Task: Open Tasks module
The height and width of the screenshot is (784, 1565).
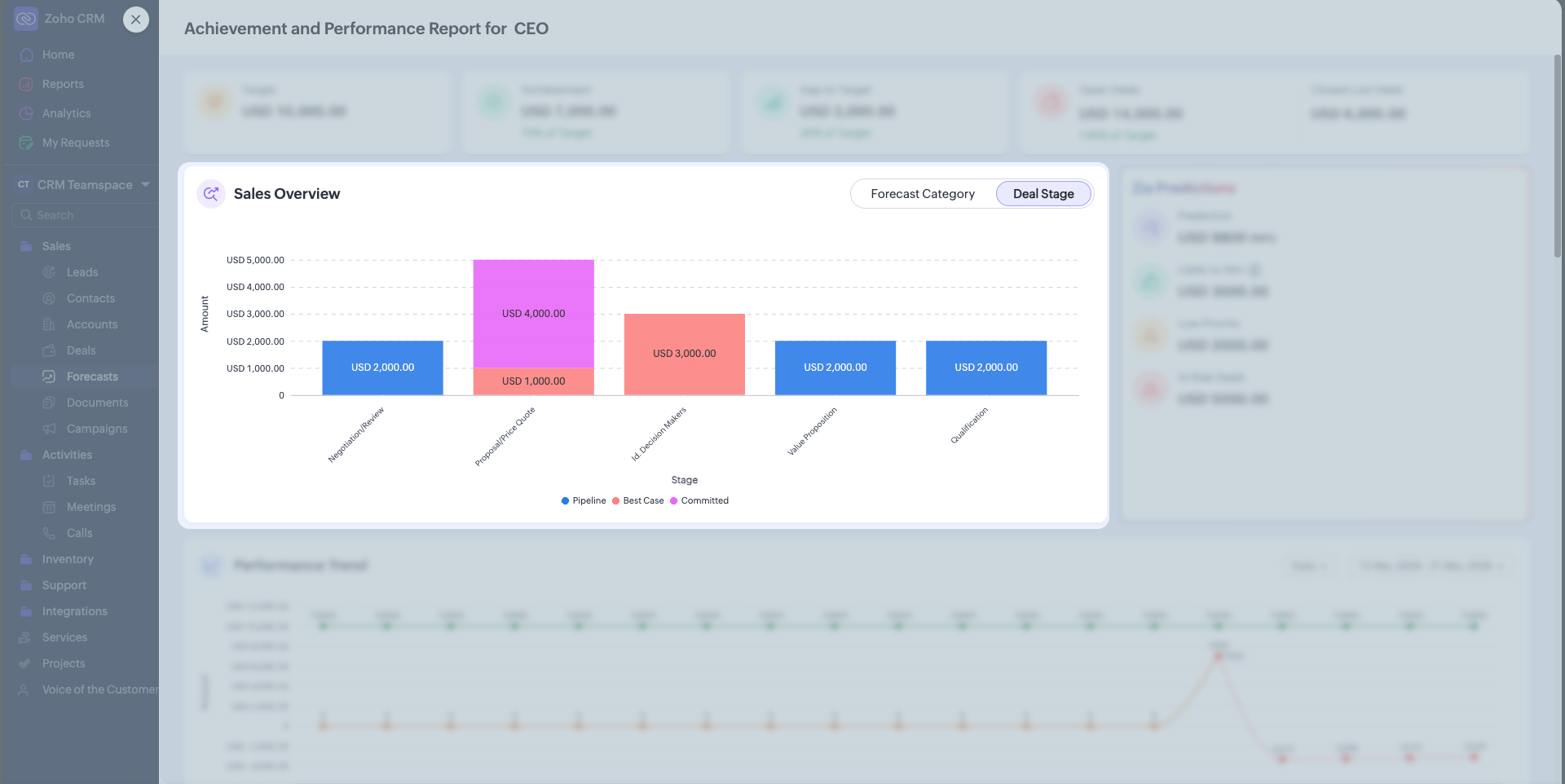Action: point(81,481)
